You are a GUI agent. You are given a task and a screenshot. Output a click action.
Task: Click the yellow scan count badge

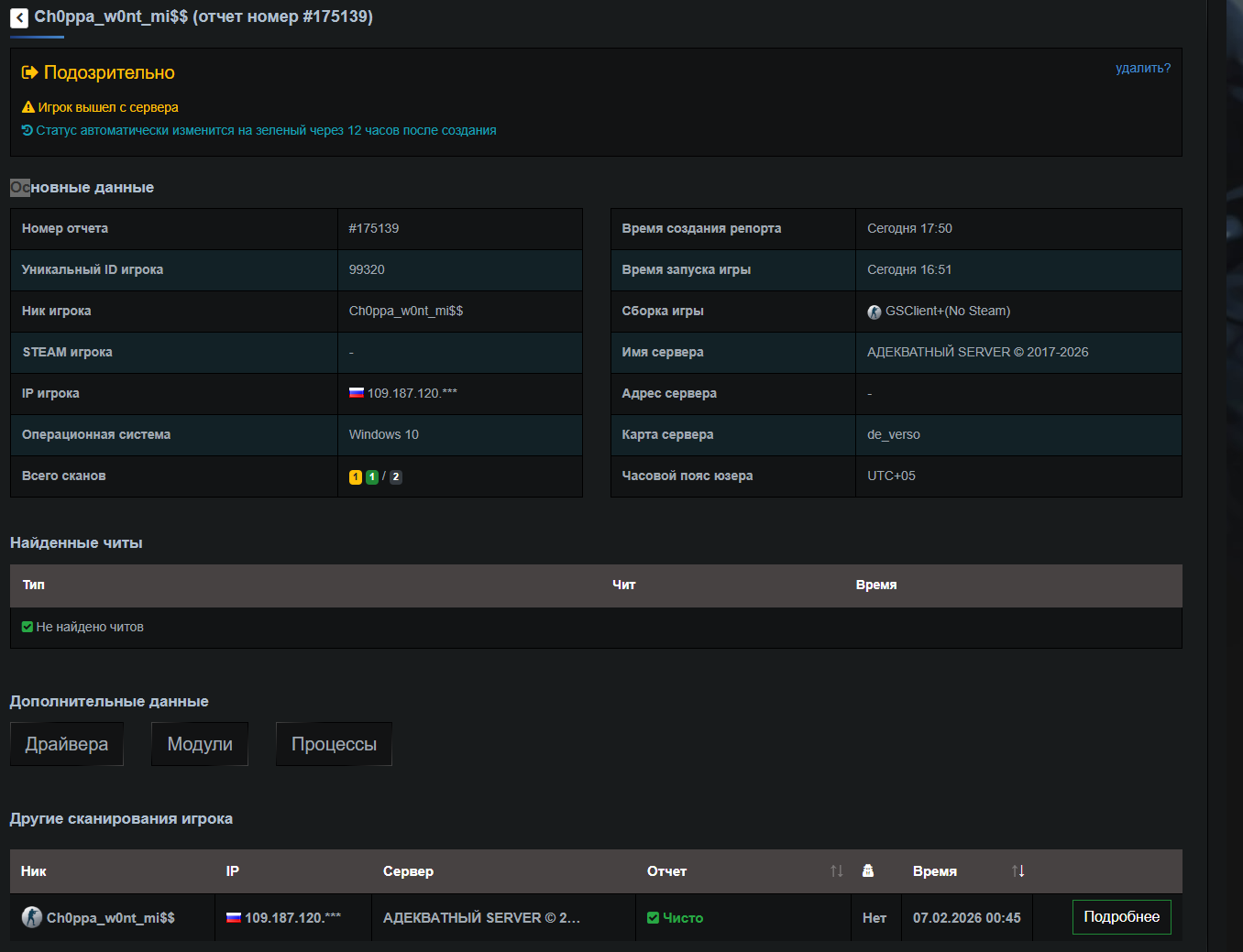pos(356,476)
